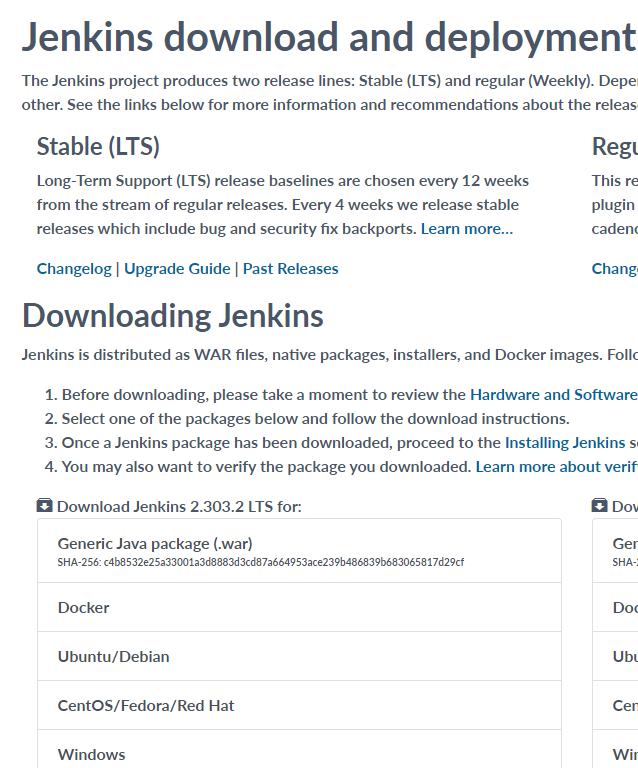Click the Jenkins download and deployment title

[330, 38]
